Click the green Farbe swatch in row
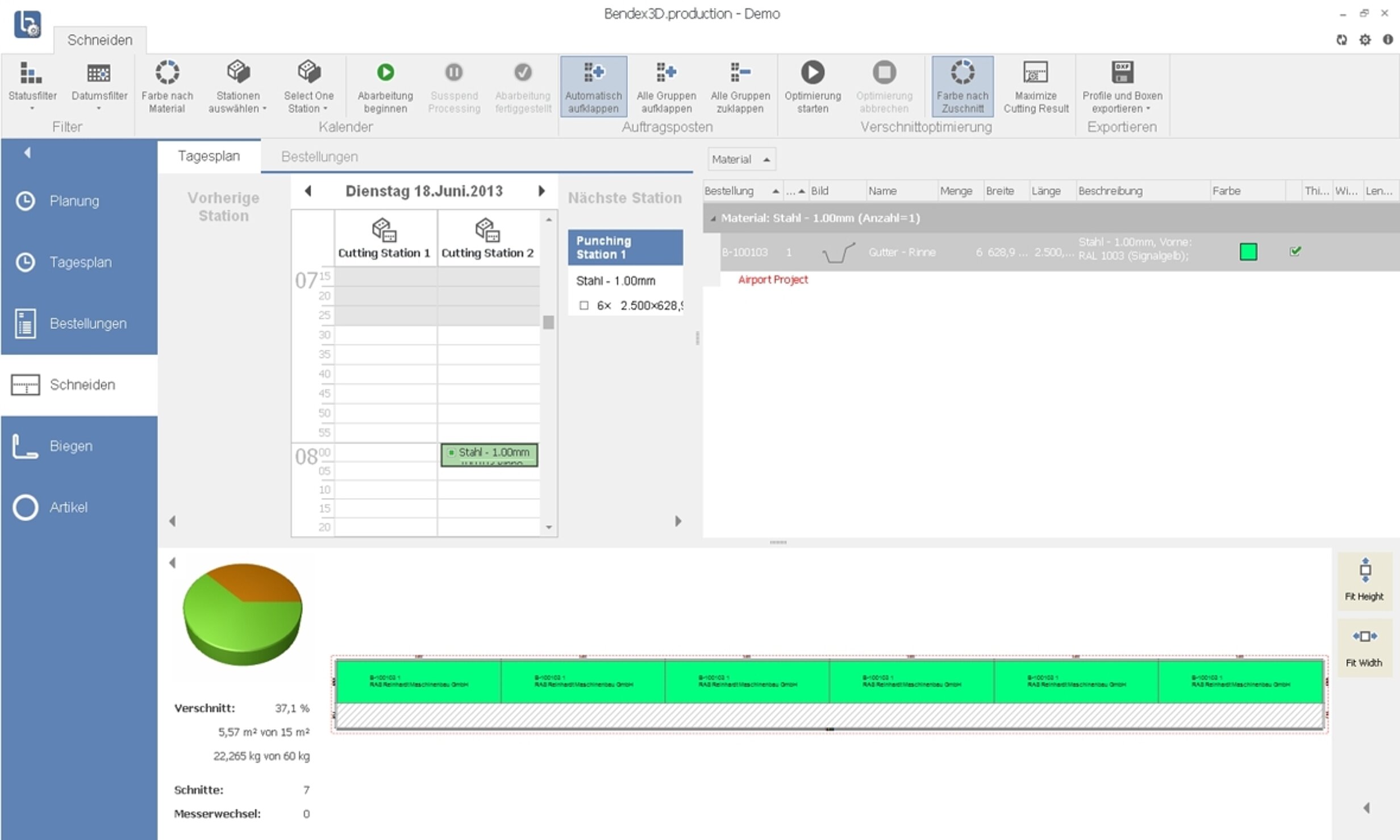The width and height of the screenshot is (1400, 840). (1248, 252)
